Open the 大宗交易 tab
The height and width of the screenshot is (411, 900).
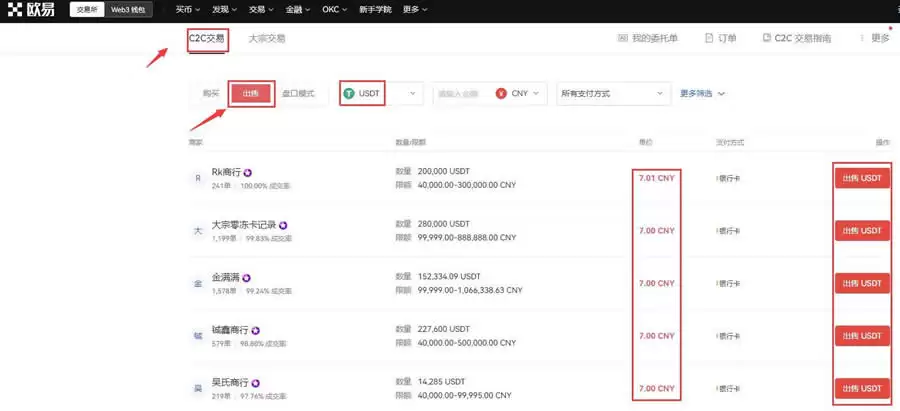266,38
